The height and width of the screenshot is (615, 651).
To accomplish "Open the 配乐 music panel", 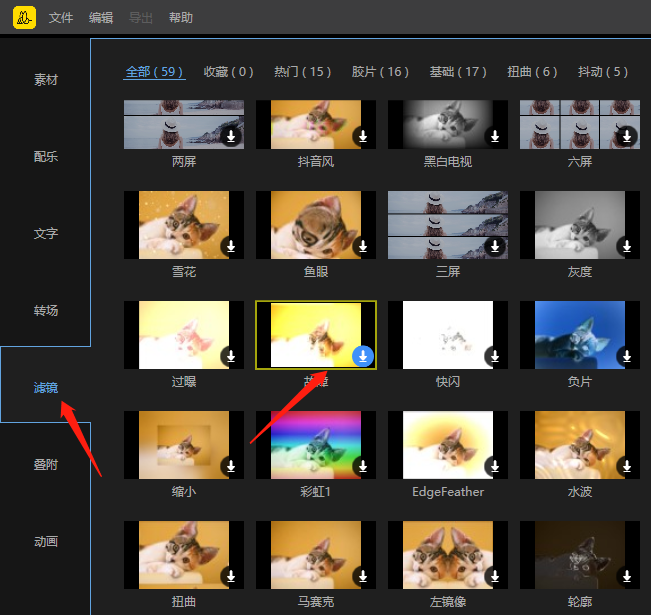I will [46, 157].
